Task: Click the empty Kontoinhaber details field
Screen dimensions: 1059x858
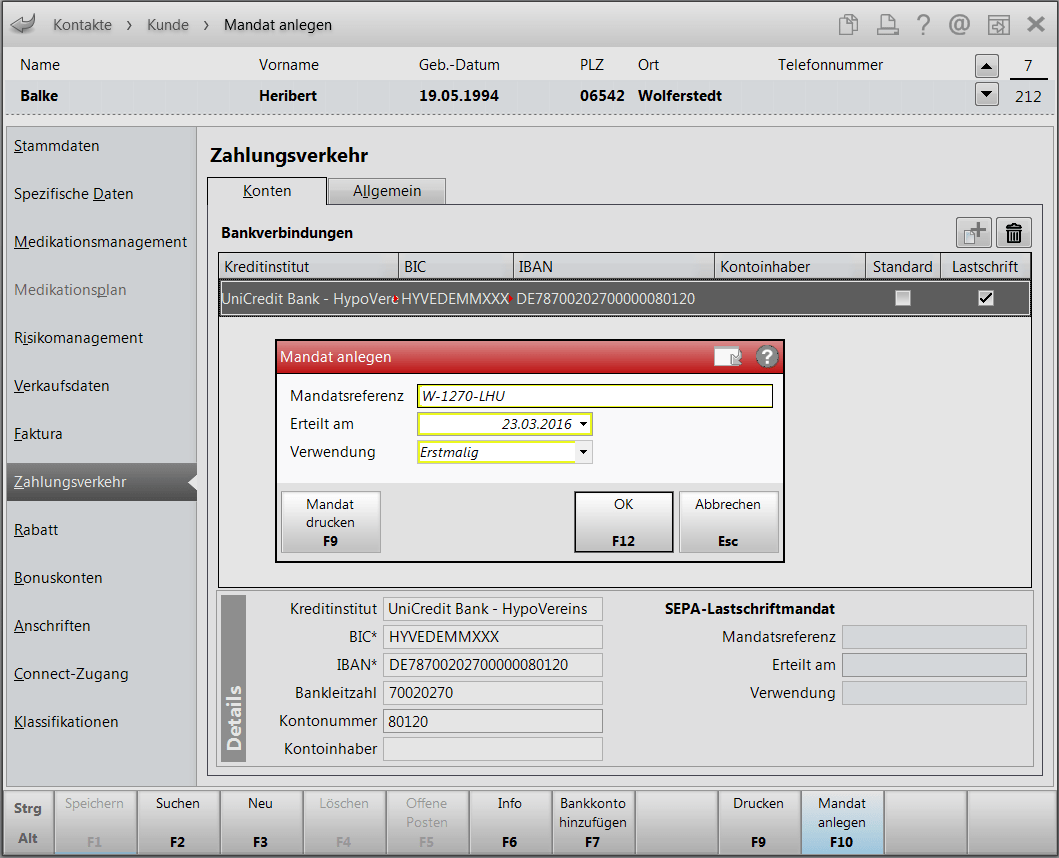Action: tap(492, 749)
